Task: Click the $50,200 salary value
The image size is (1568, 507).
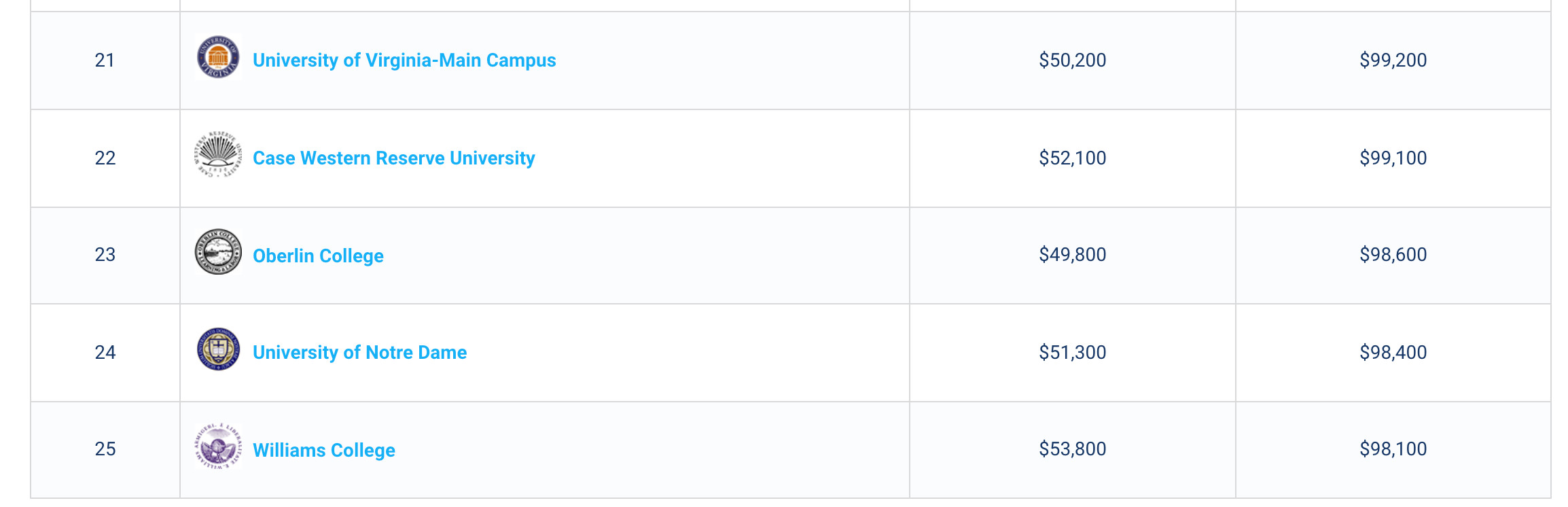Action: coord(1073,60)
